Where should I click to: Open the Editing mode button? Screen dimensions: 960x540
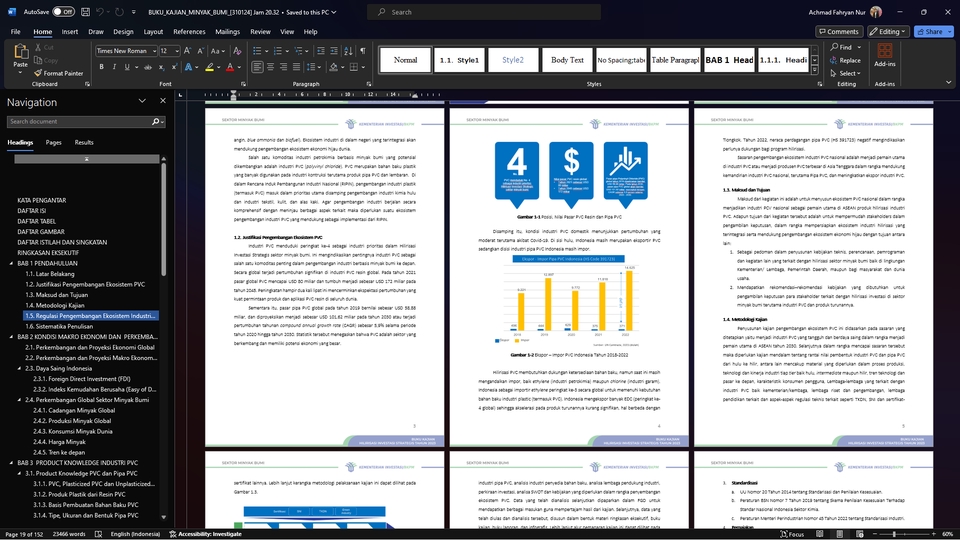[x=888, y=31]
